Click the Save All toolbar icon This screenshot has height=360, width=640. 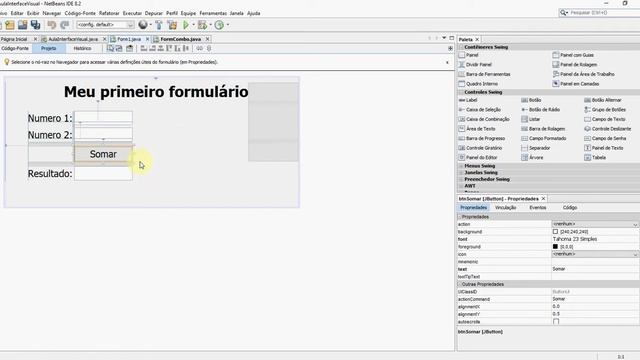[x=36, y=25]
